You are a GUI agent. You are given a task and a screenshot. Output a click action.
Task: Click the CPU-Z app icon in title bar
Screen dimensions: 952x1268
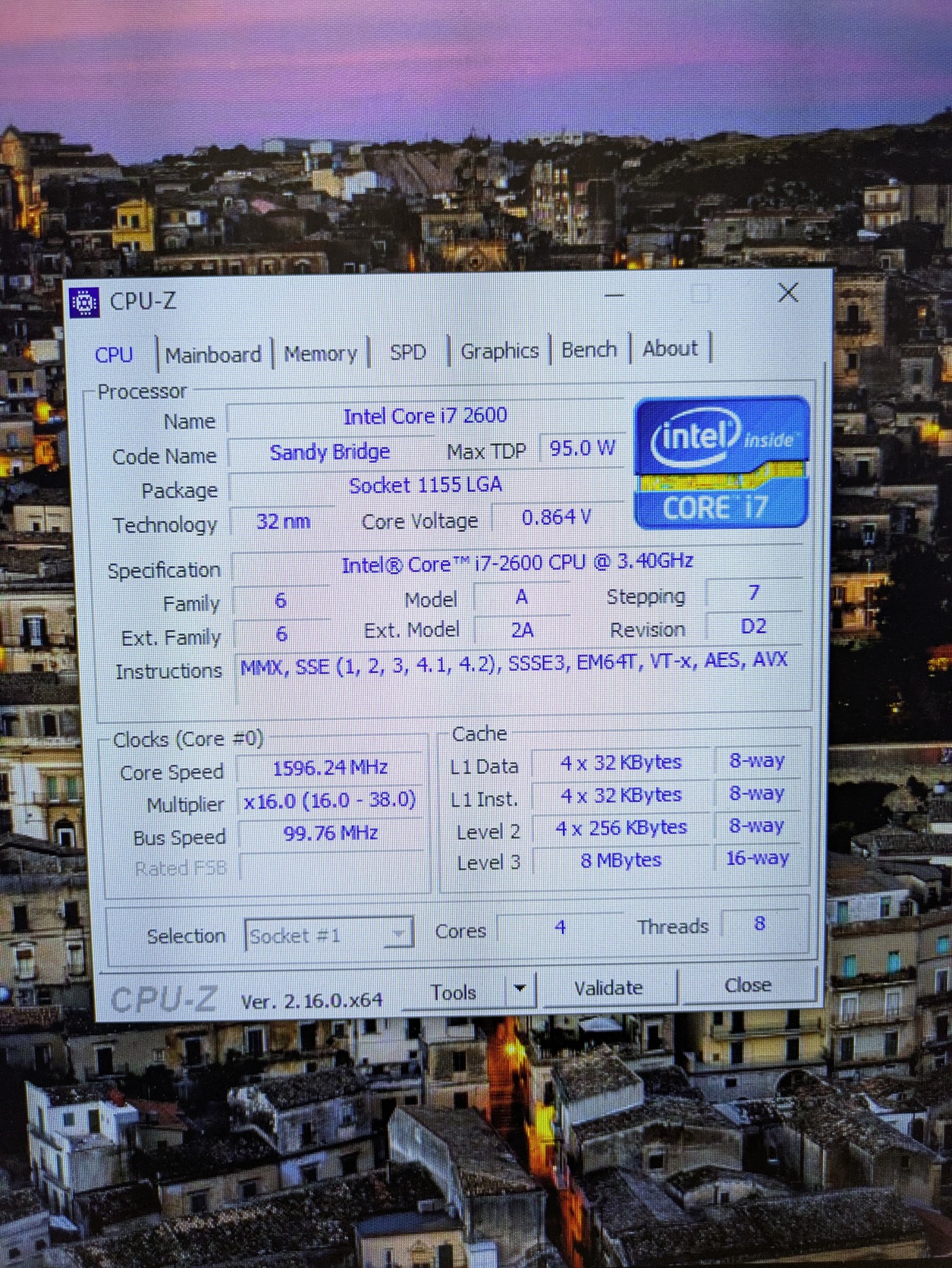(x=84, y=304)
